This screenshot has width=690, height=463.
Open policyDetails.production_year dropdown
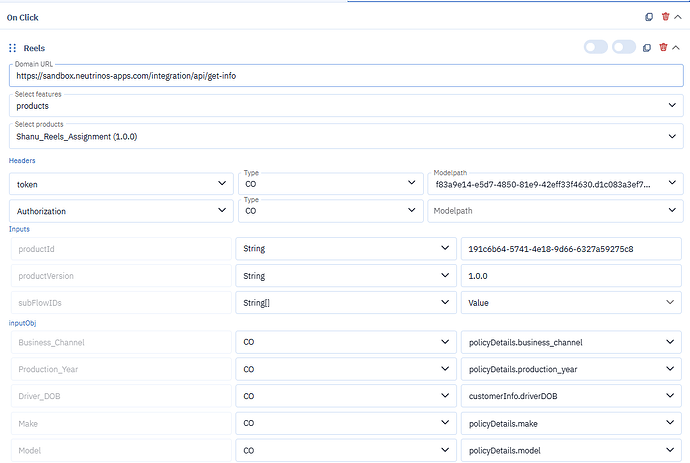pos(571,369)
